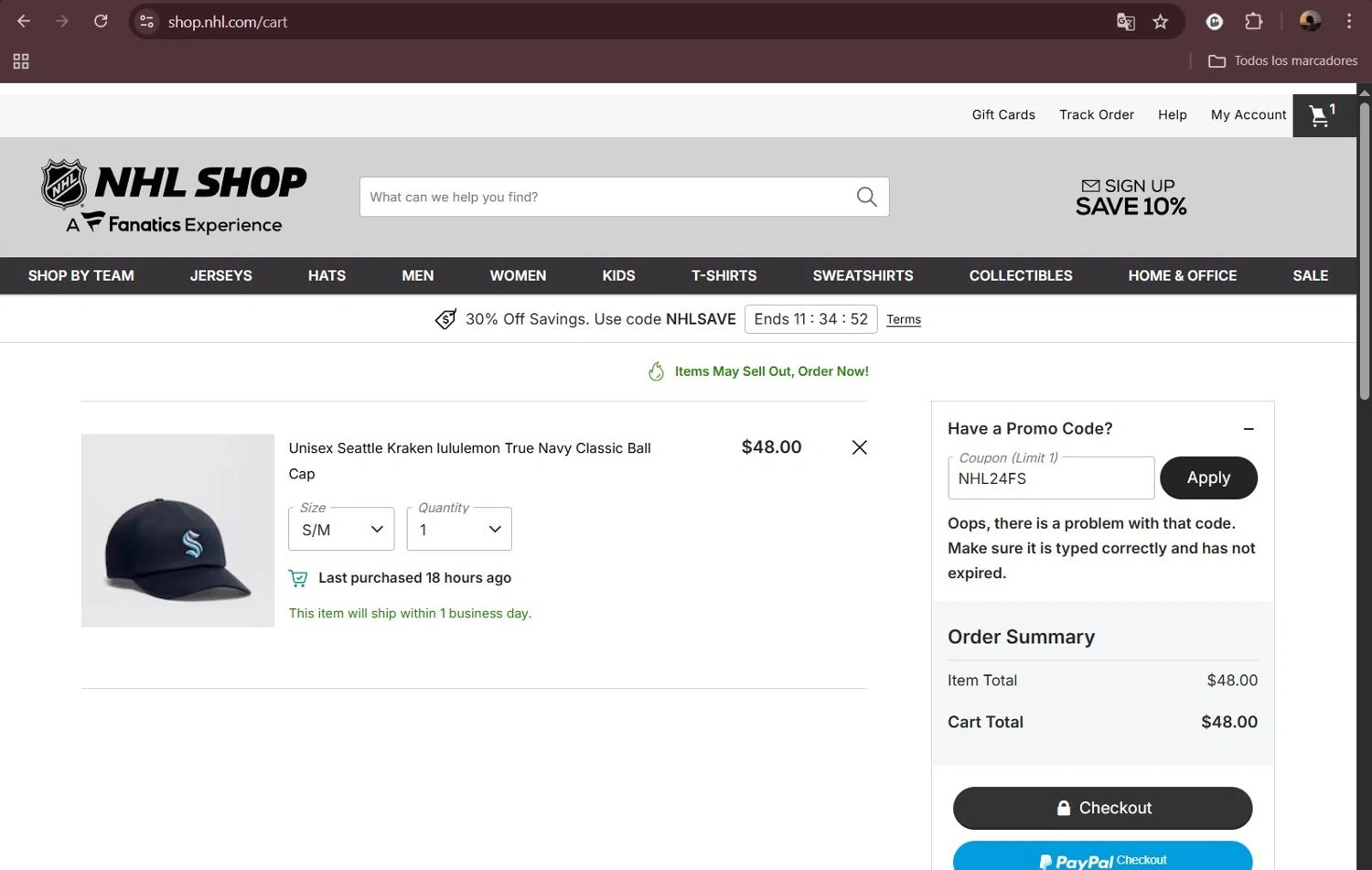1372x870 pixels.
Task: Open the SALE menu
Action: (1310, 275)
